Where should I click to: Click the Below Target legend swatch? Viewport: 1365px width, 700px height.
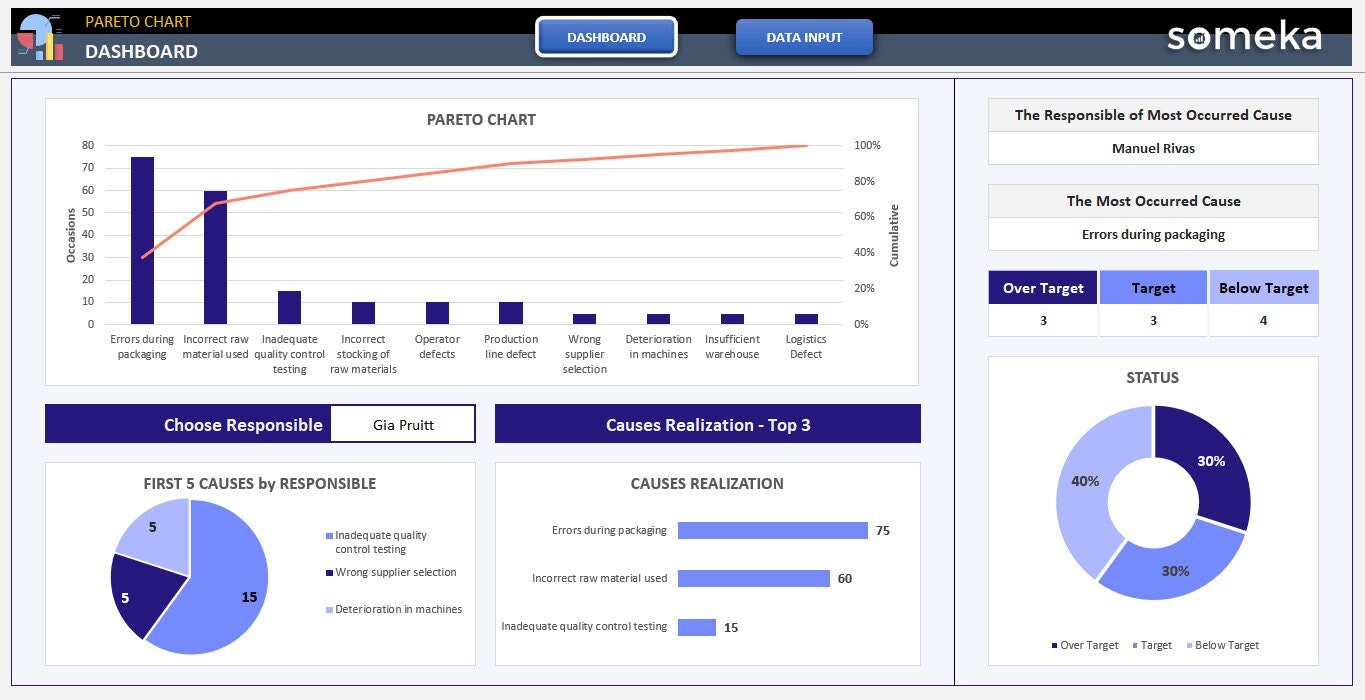click(x=1190, y=645)
